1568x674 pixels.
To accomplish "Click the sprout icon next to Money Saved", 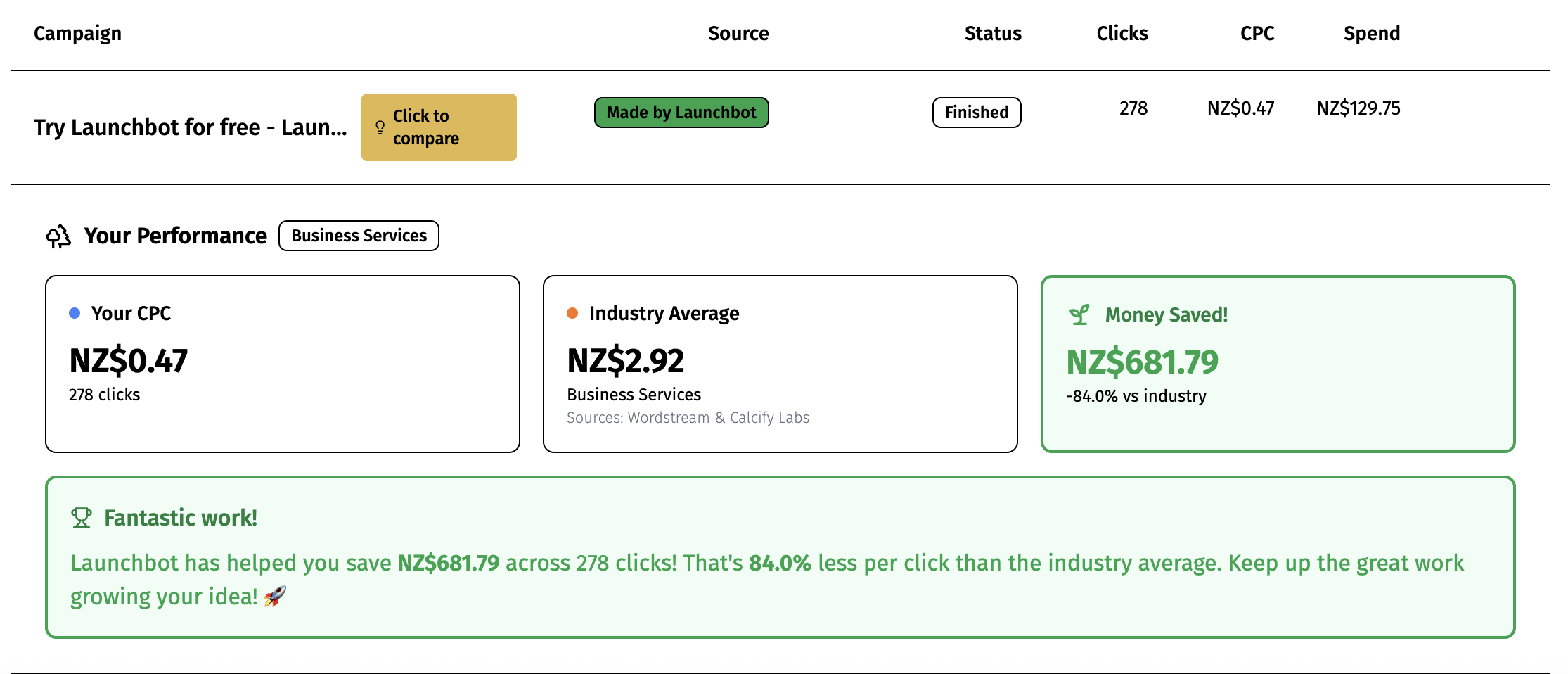I will point(1079,314).
